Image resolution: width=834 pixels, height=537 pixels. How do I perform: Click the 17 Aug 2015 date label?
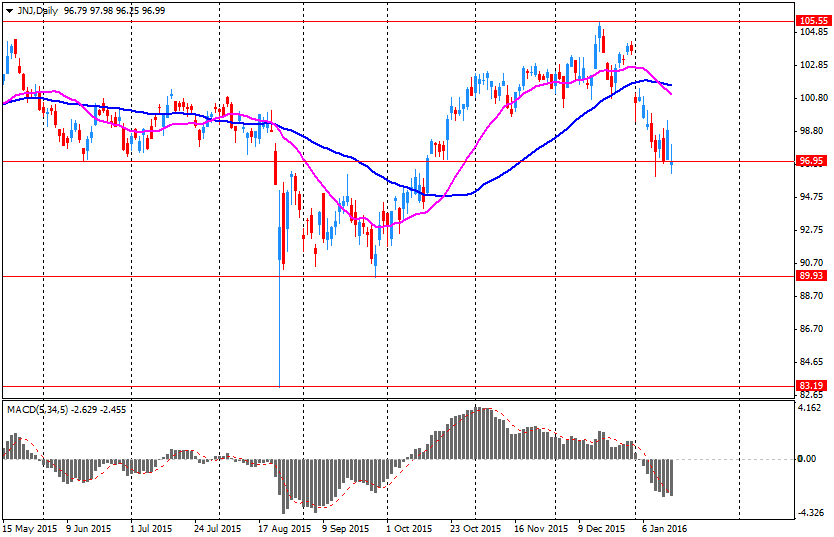(285, 528)
